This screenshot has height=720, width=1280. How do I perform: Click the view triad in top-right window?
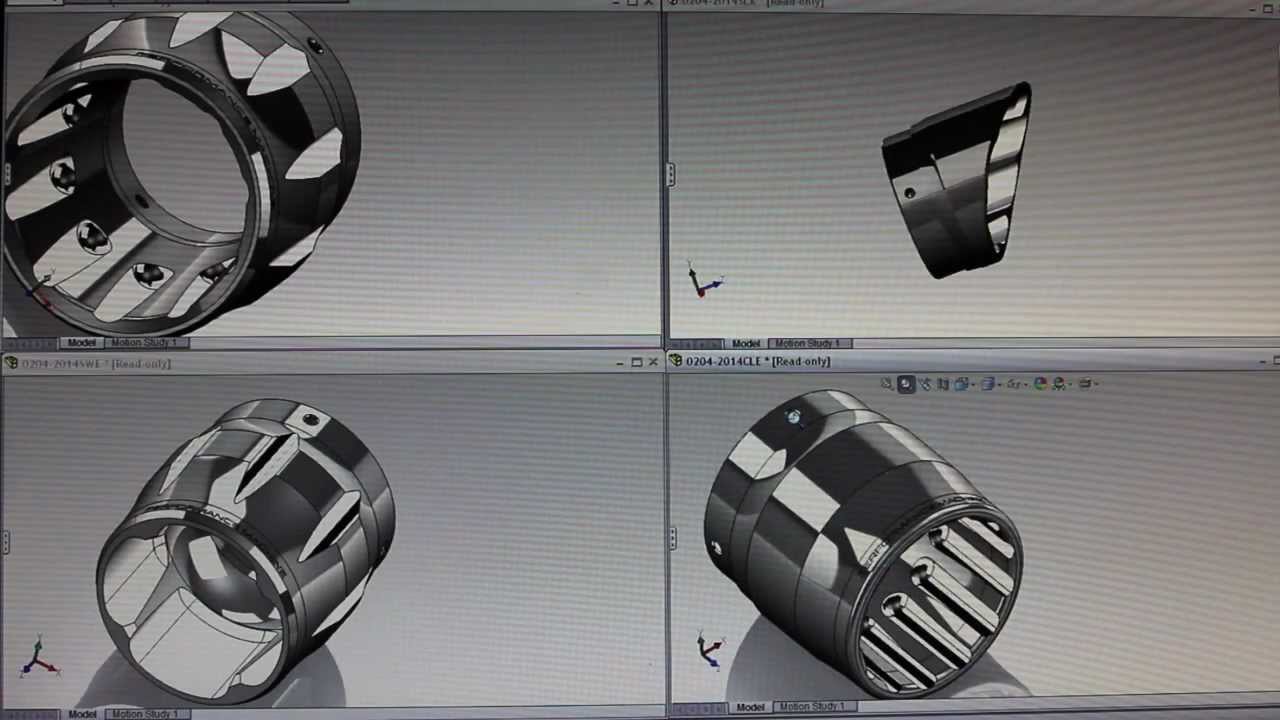pyautogui.click(x=704, y=281)
